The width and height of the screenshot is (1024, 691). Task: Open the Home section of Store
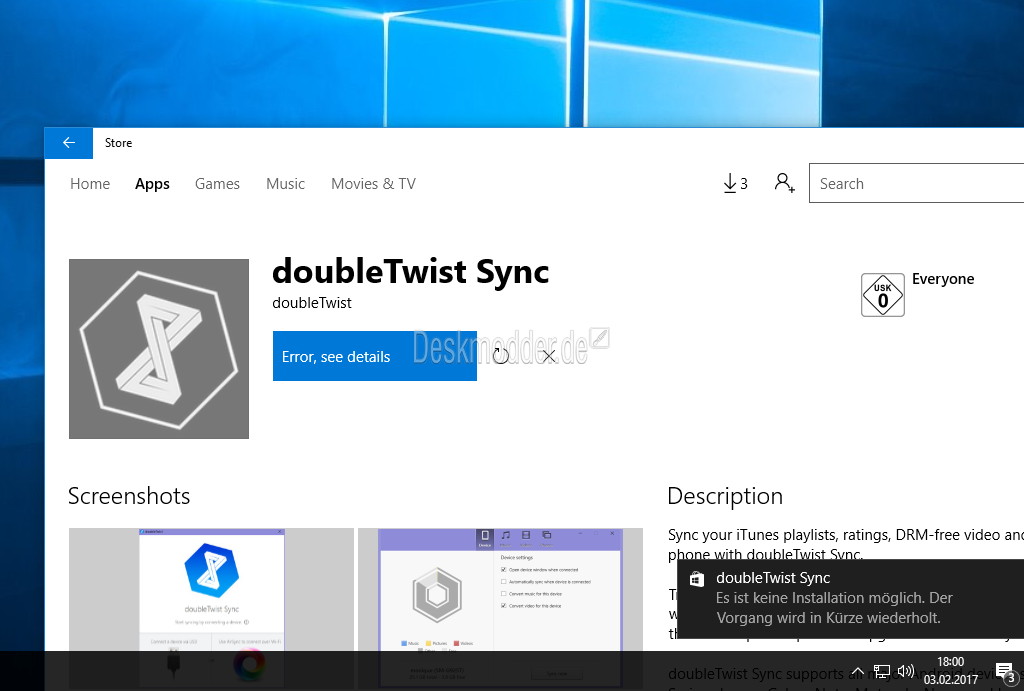pos(90,184)
